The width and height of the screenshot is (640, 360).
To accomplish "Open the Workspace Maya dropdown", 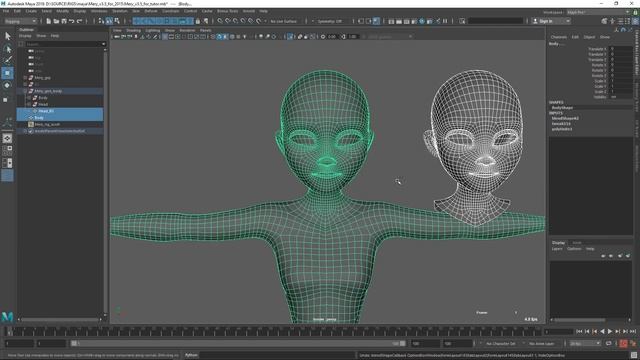I will (x=599, y=12).
